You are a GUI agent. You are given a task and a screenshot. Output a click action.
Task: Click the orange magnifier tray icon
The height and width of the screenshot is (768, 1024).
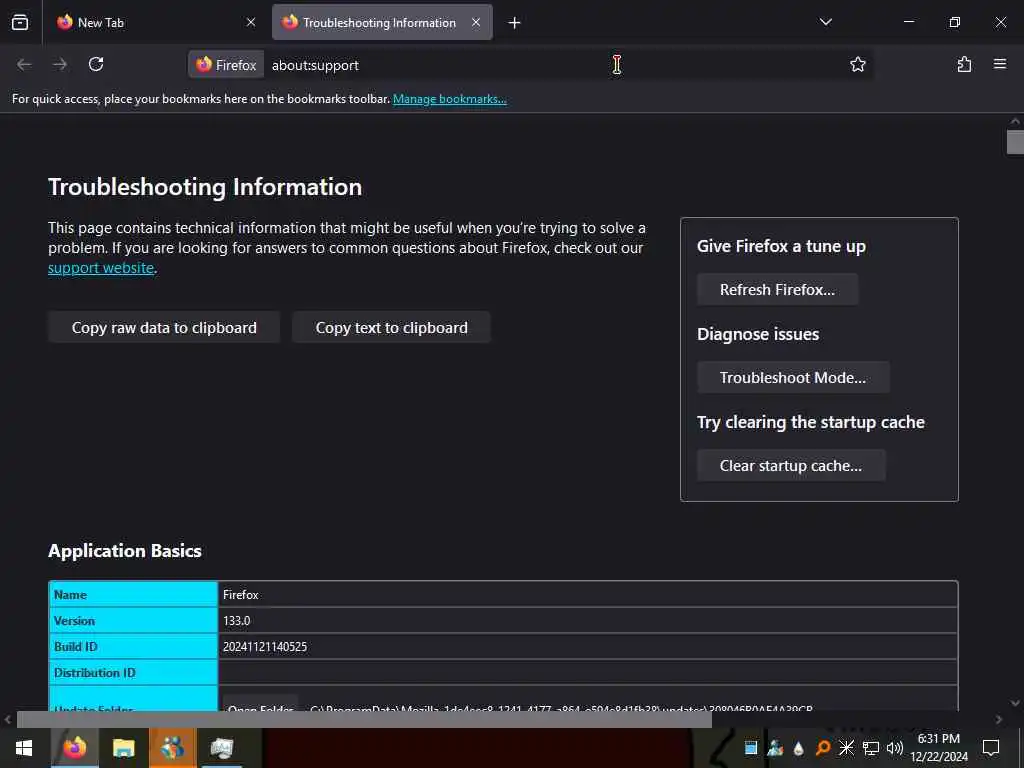tap(823, 748)
